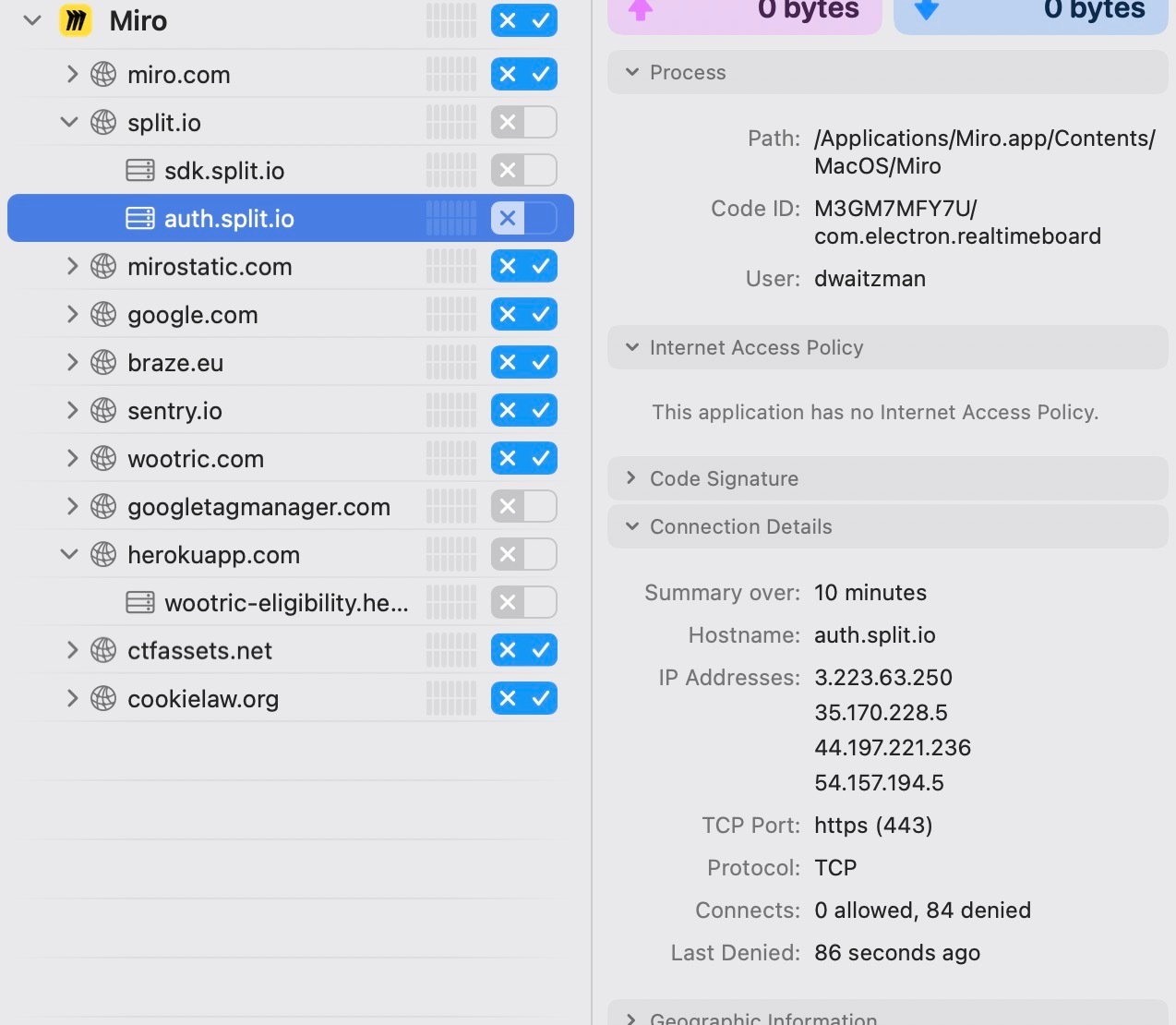Collapse the Process section
The width and height of the screenshot is (1176, 1025).
(x=632, y=72)
